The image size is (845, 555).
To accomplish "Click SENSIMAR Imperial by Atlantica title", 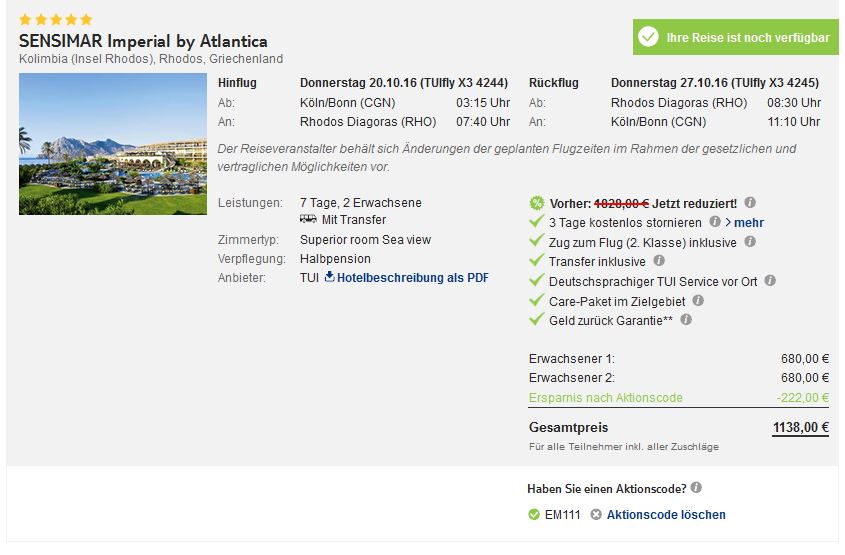I will point(143,42).
